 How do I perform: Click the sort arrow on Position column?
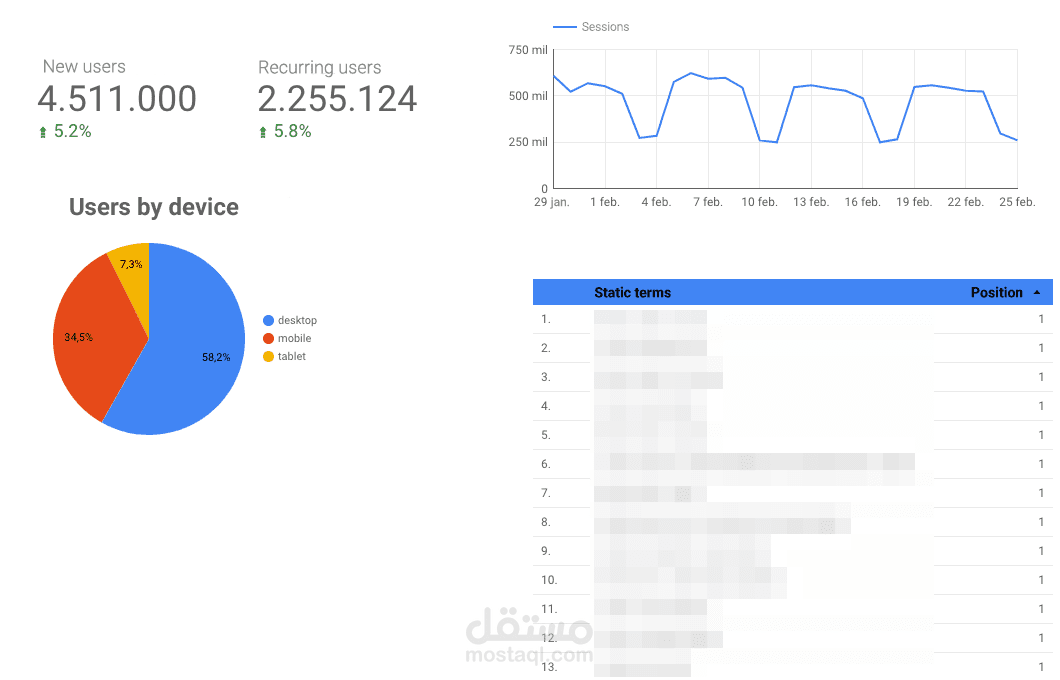point(1035,292)
